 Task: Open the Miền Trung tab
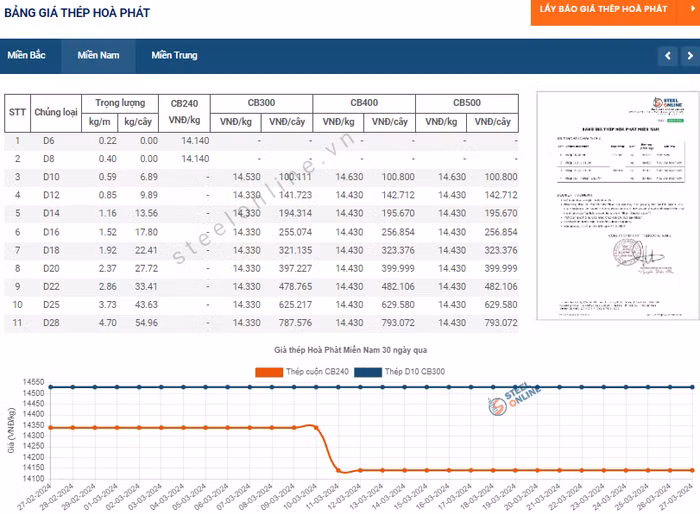(174, 55)
